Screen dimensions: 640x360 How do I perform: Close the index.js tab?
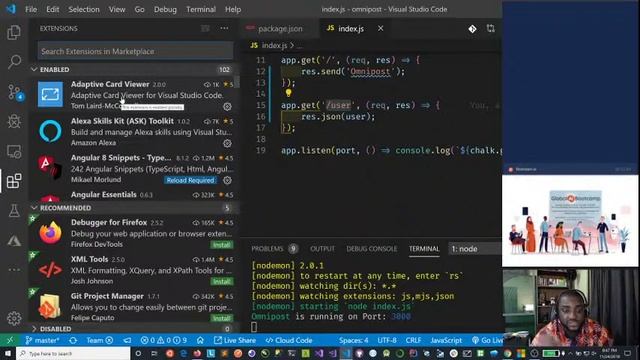coord(380,28)
